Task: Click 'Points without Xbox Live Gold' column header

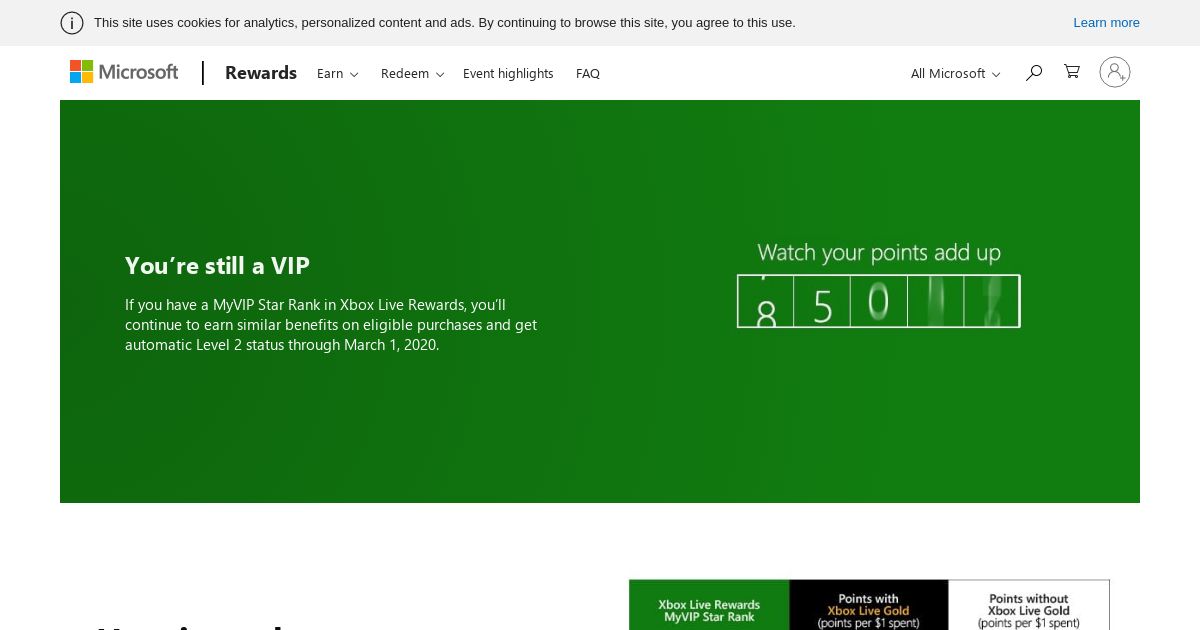Action: tap(1029, 610)
